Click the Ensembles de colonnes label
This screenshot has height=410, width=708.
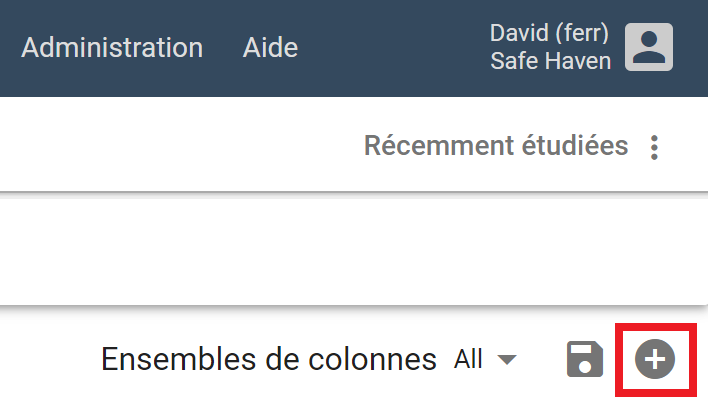tap(269, 359)
